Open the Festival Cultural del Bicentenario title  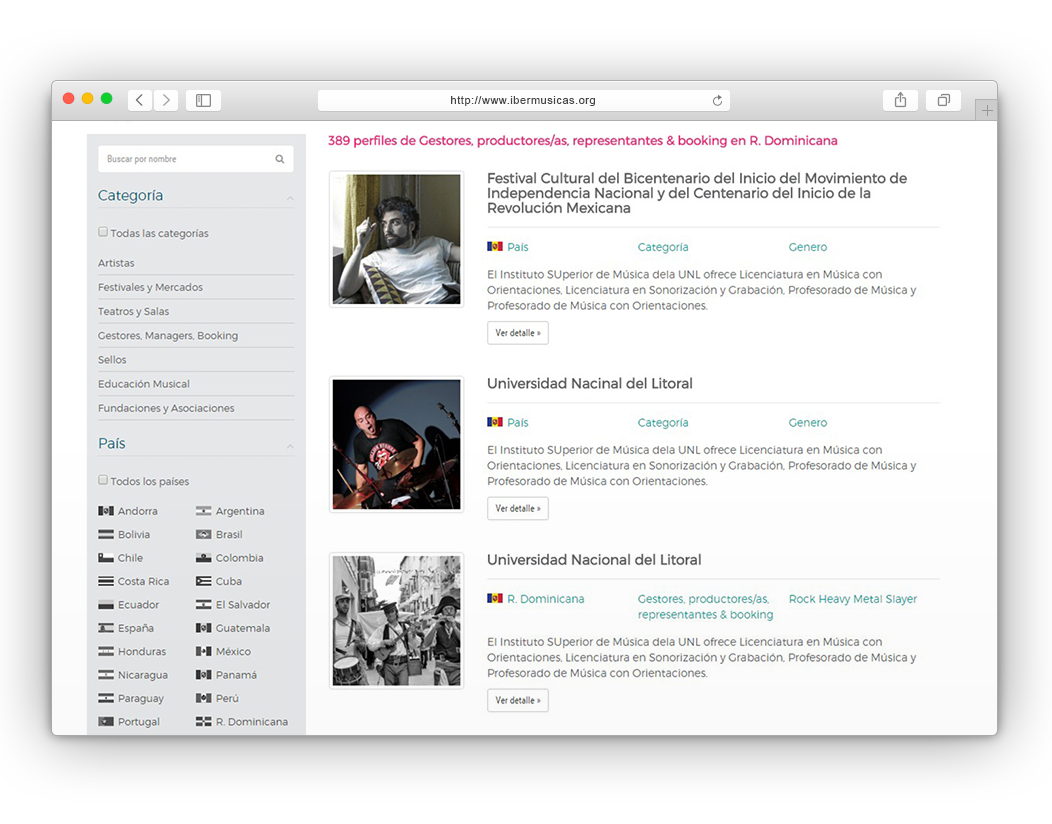[x=697, y=193]
